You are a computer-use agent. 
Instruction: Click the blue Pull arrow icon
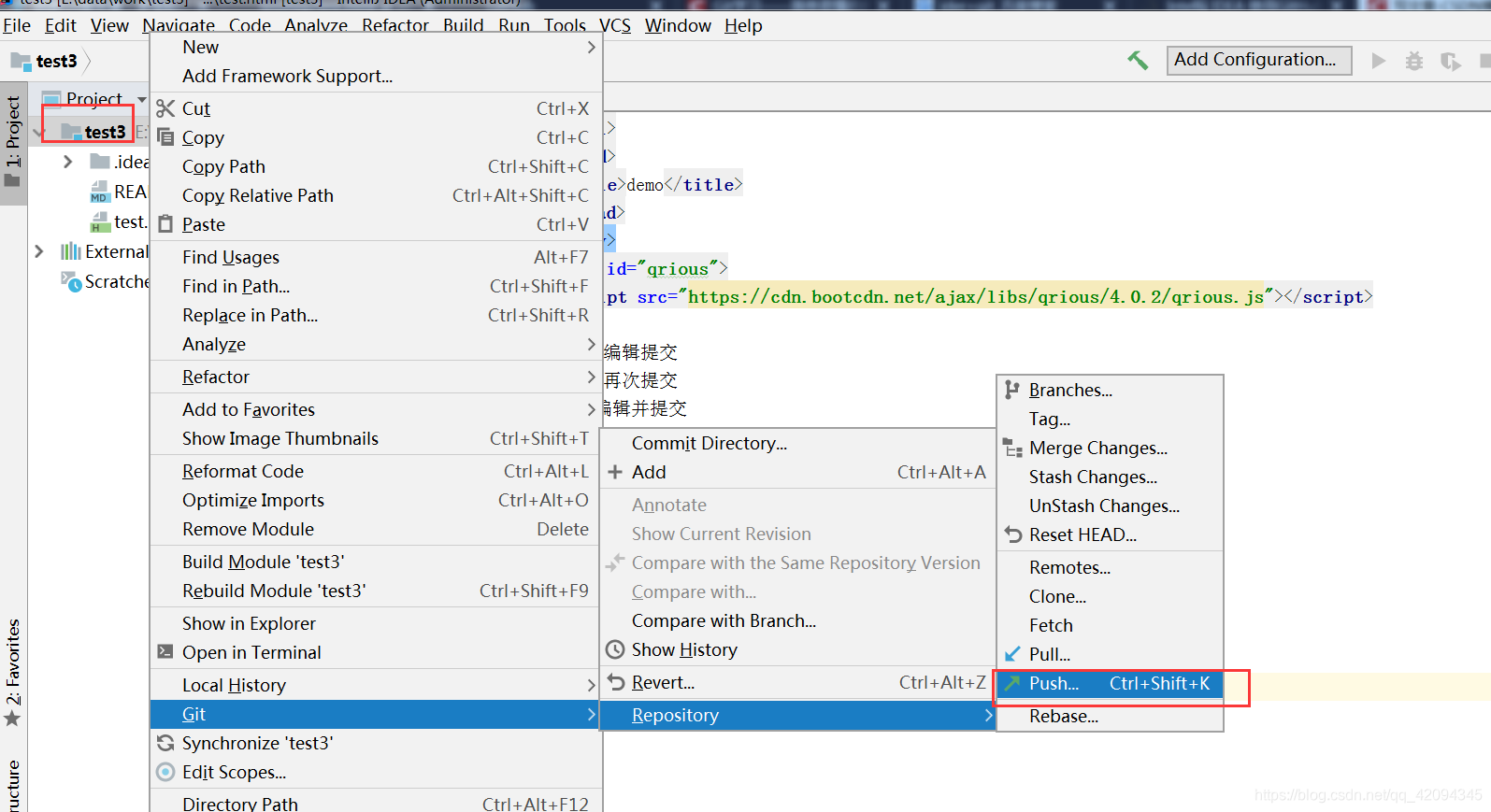pyautogui.click(x=1012, y=654)
